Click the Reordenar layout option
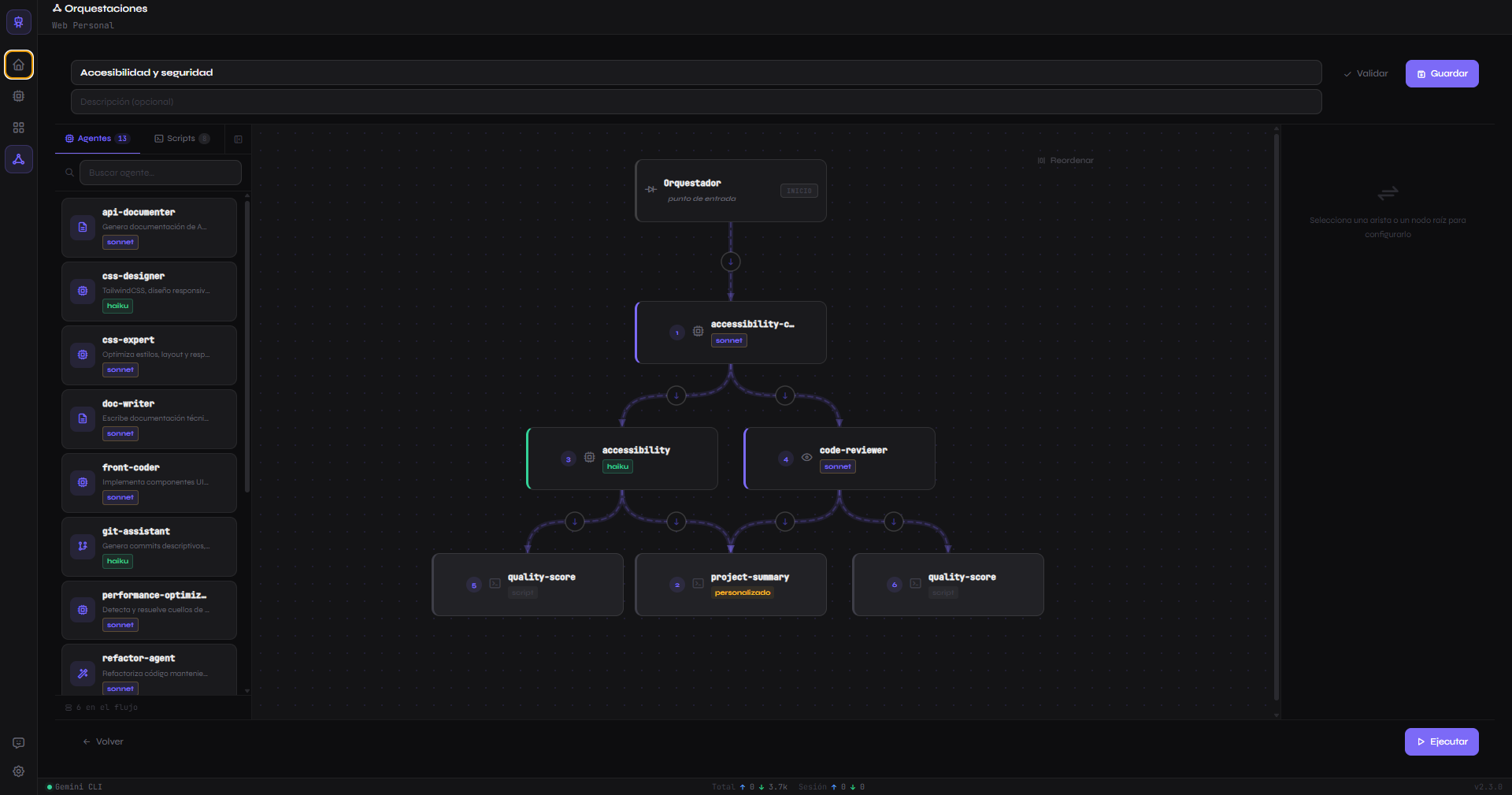The width and height of the screenshot is (1512, 795). pyautogui.click(x=1065, y=161)
